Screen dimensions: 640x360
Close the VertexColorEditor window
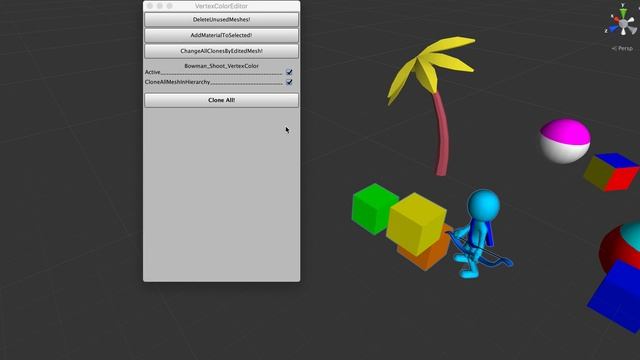pyautogui.click(x=150, y=6)
